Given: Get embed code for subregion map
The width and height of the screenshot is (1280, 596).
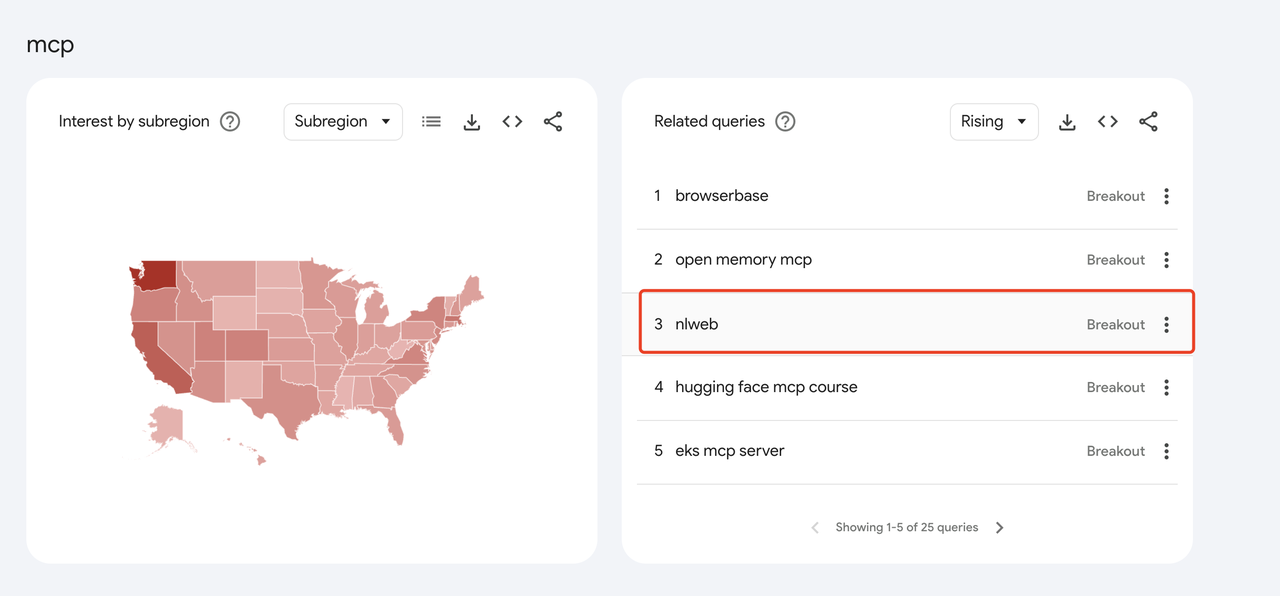Looking at the screenshot, I should 512,122.
